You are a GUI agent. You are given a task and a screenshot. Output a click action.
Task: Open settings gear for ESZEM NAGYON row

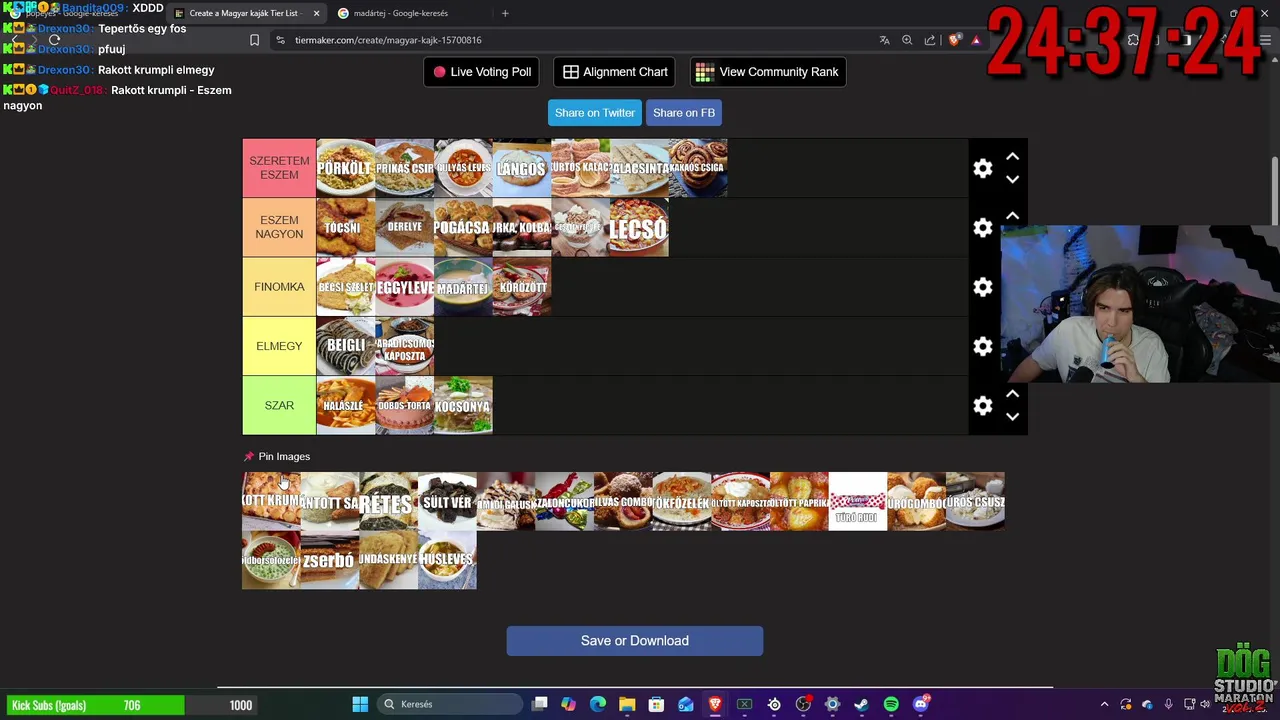983,227
